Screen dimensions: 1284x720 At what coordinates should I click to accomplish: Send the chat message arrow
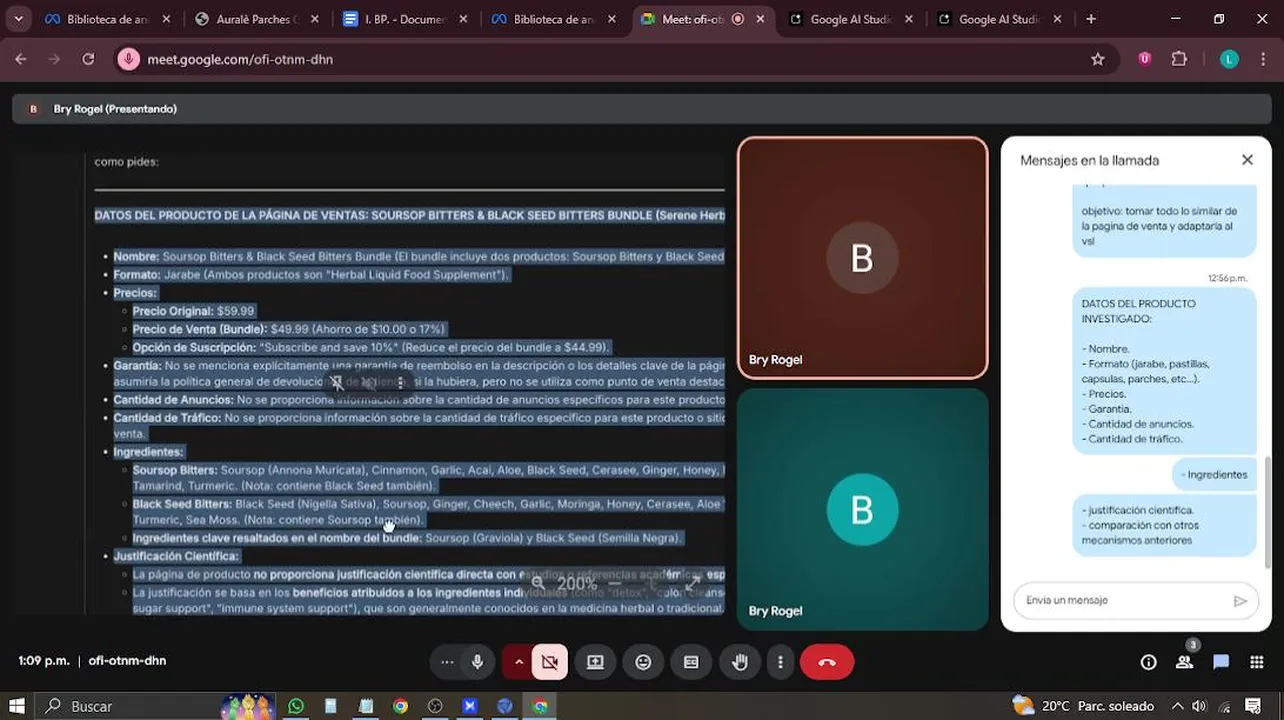click(1240, 601)
